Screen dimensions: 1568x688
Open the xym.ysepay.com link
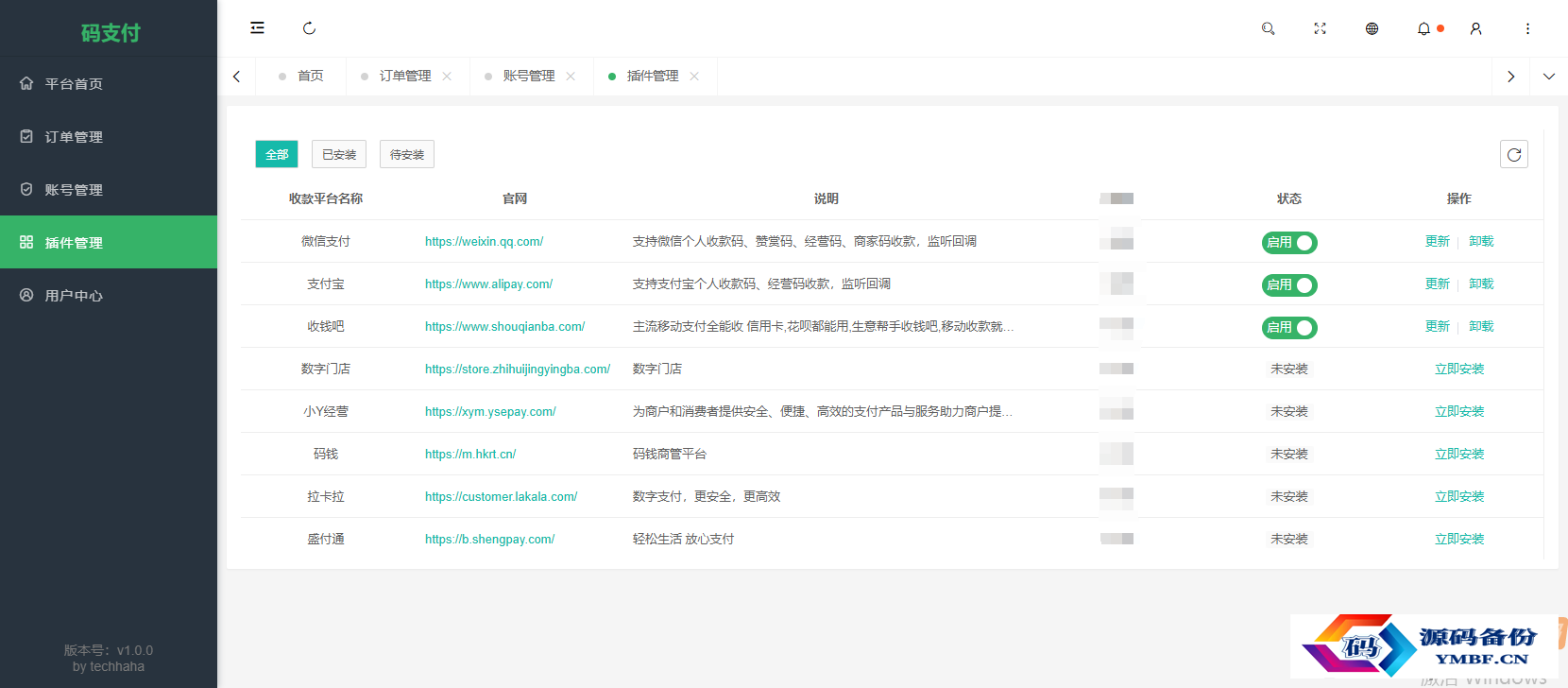[490, 411]
